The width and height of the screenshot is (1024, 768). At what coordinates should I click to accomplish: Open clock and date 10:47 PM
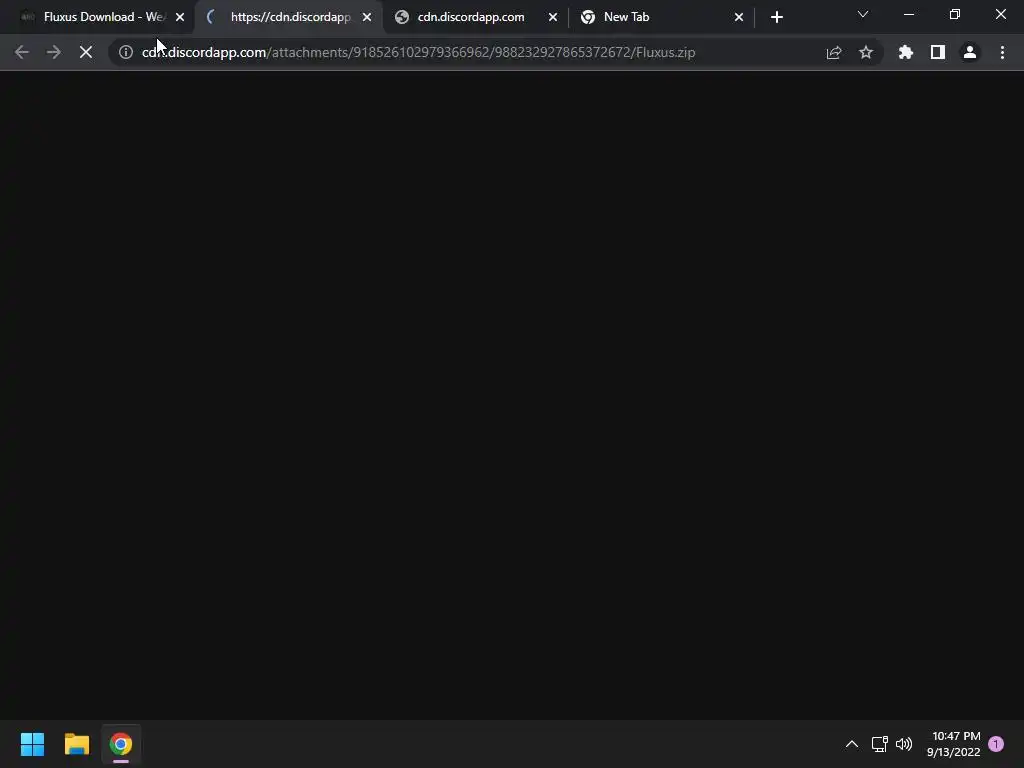(953, 744)
